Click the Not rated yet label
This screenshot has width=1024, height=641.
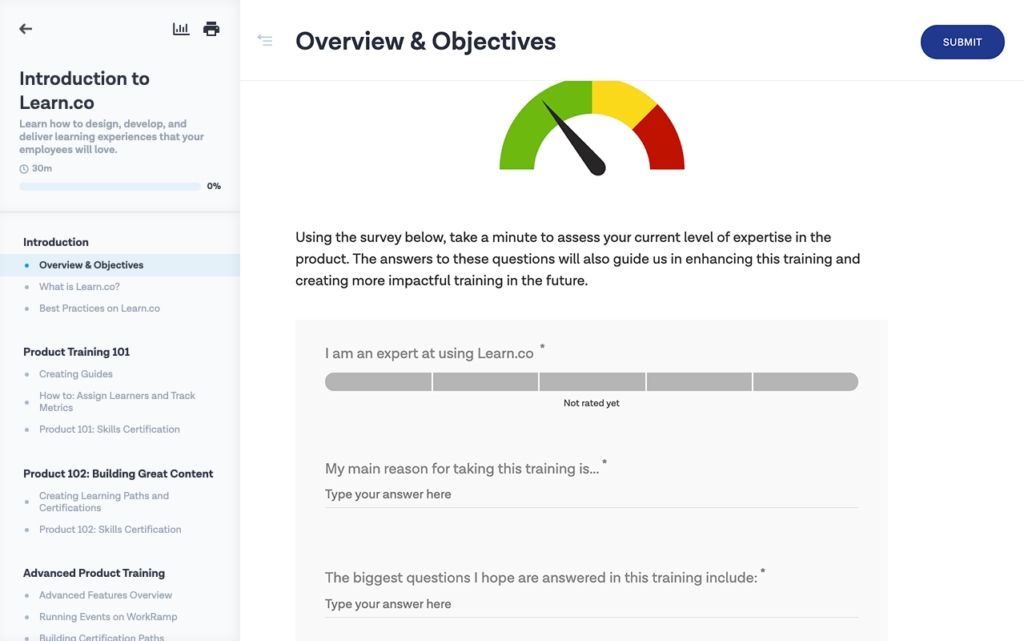point(591,403)
